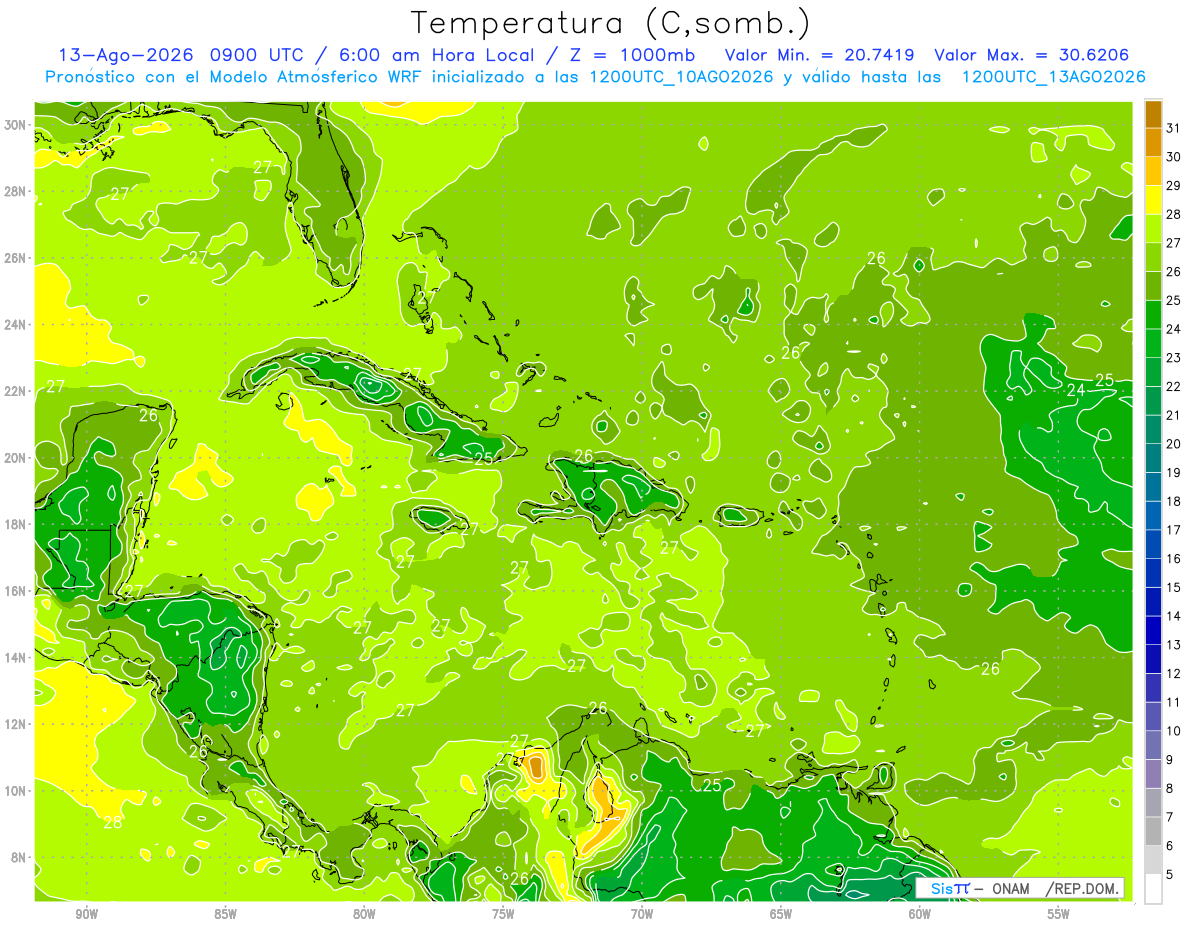1200x927 pixels.
Task: Click the '55W' longitude axis label
Action: click(x=1059, y=914)
